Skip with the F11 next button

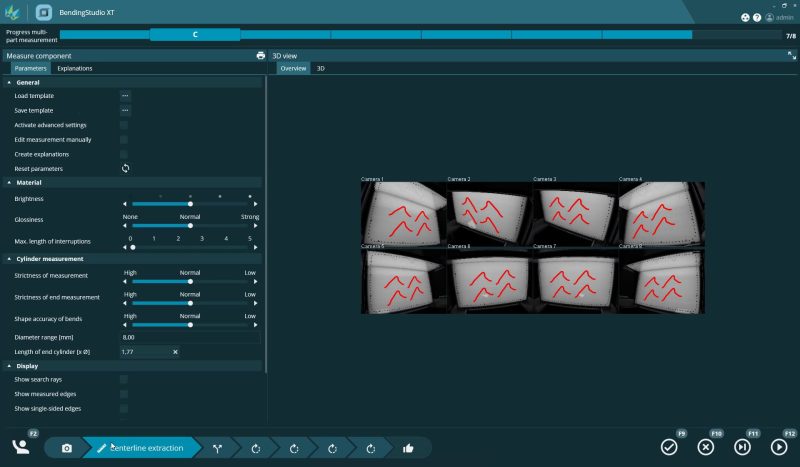[742, 447]
